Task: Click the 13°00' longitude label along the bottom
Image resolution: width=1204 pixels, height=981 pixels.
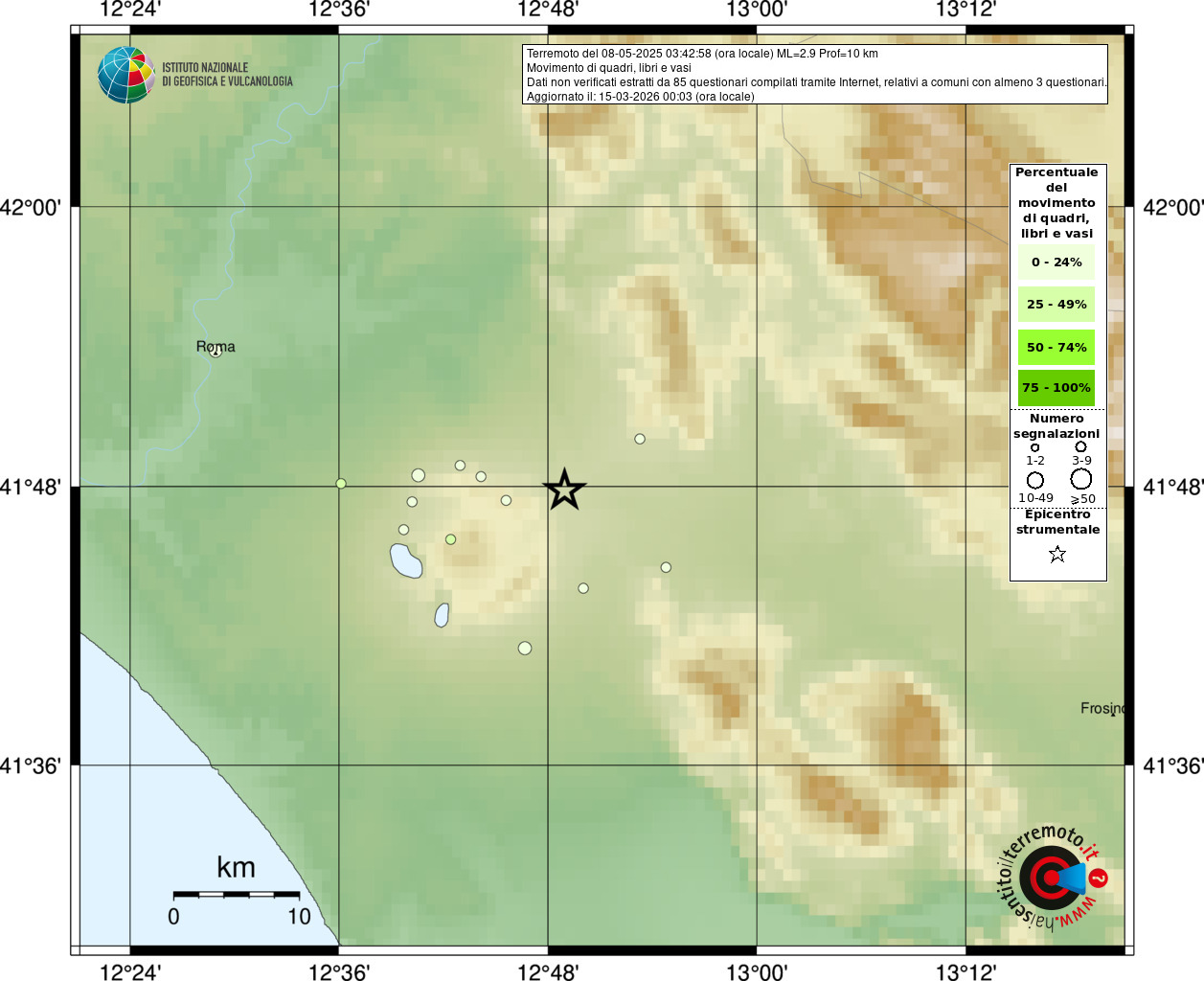Action: 757,972
